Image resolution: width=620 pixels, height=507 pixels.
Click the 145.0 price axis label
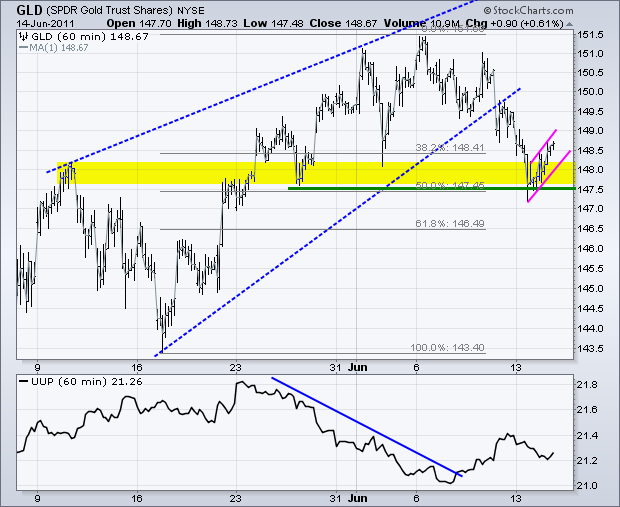pos(590,288)
